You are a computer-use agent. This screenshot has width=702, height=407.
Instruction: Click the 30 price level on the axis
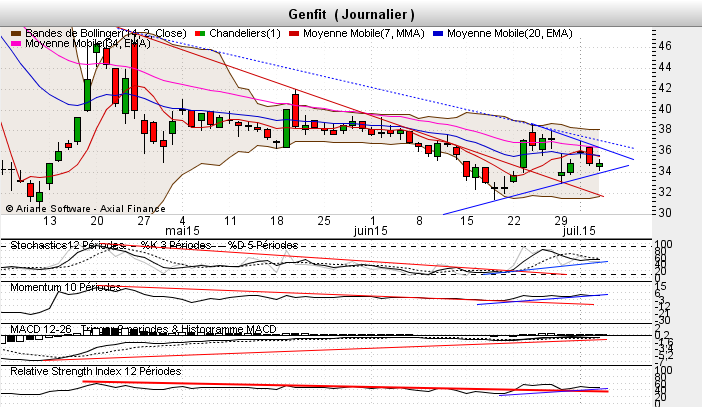(x=665, y=213)
